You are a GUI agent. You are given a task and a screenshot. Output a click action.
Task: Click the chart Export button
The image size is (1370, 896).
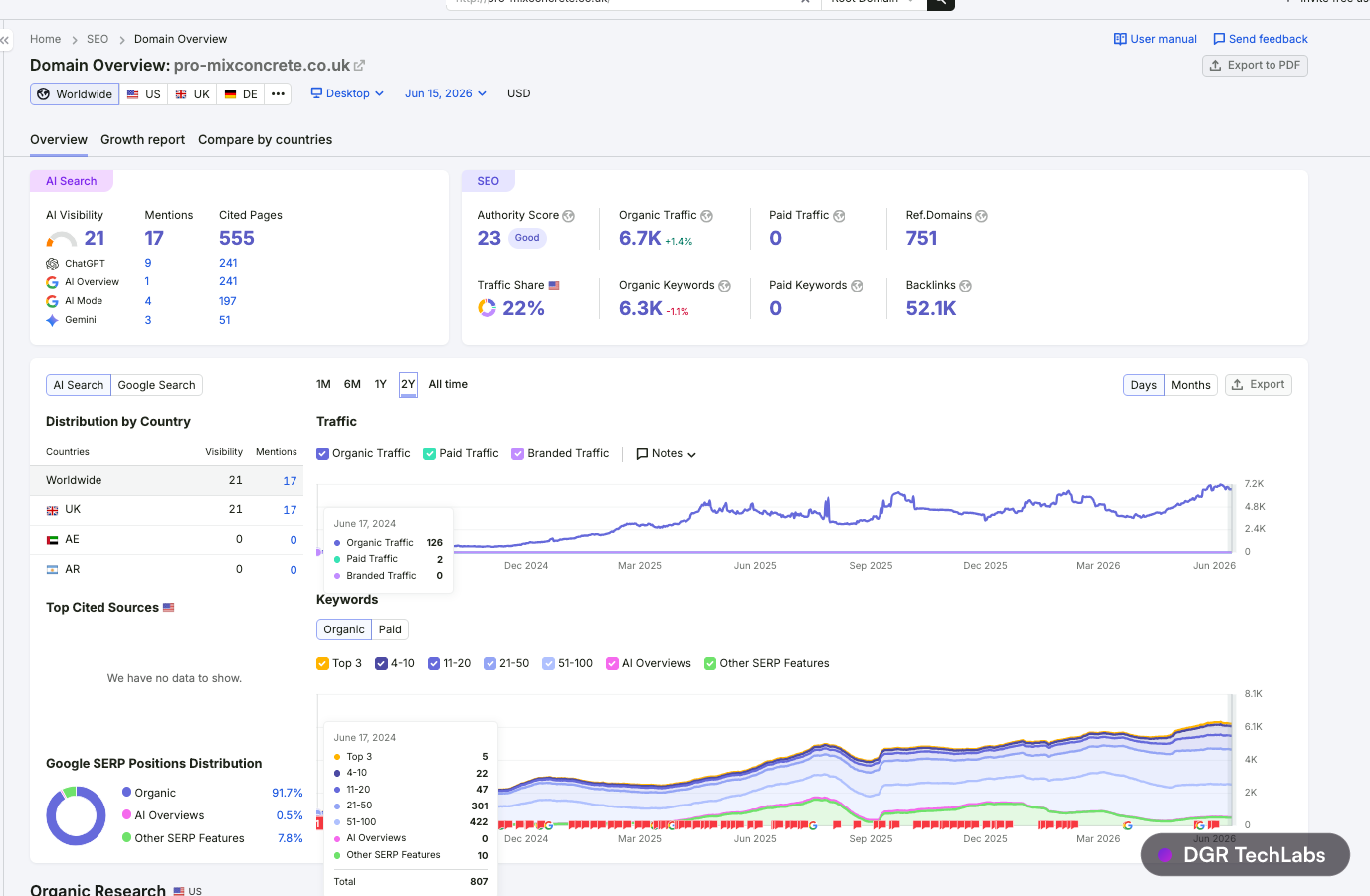click(x=1258, y=384)
